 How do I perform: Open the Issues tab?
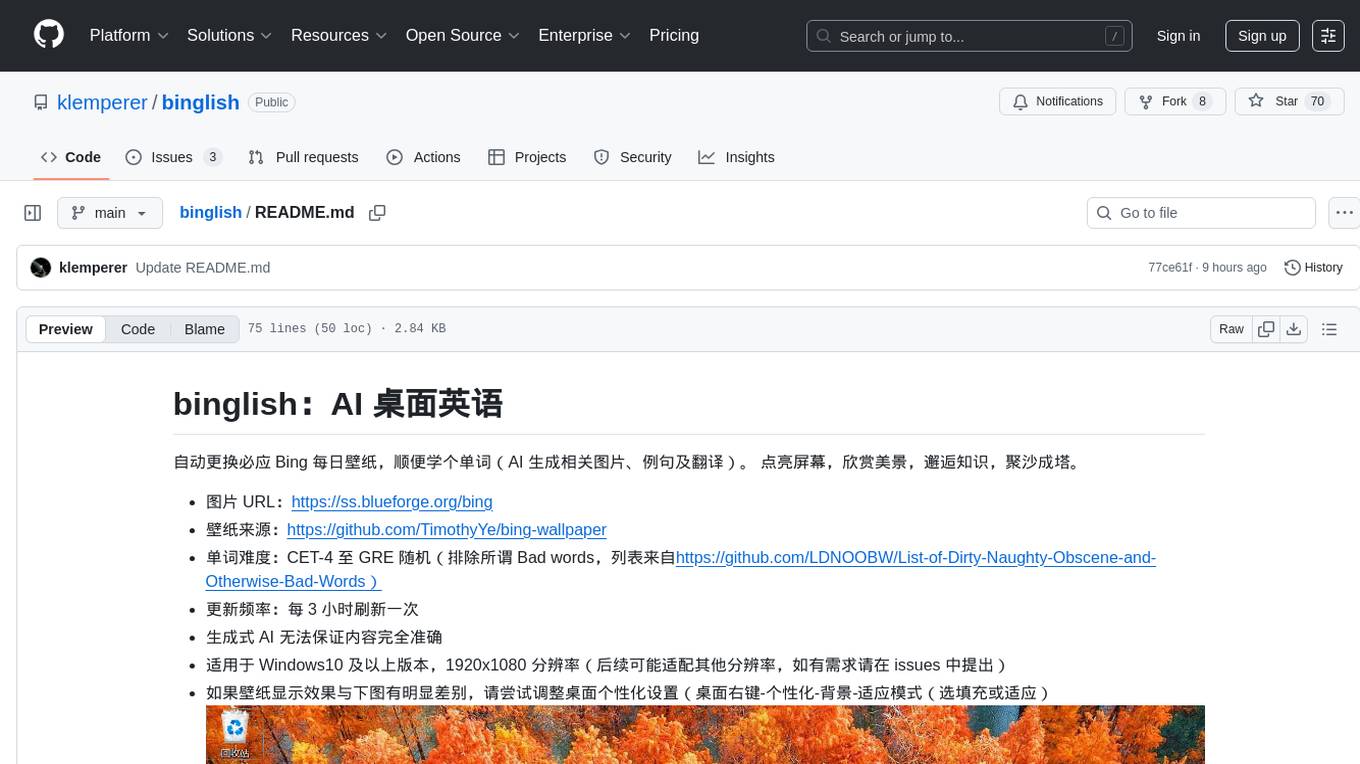pyautogui.click(x=172, y=157)
